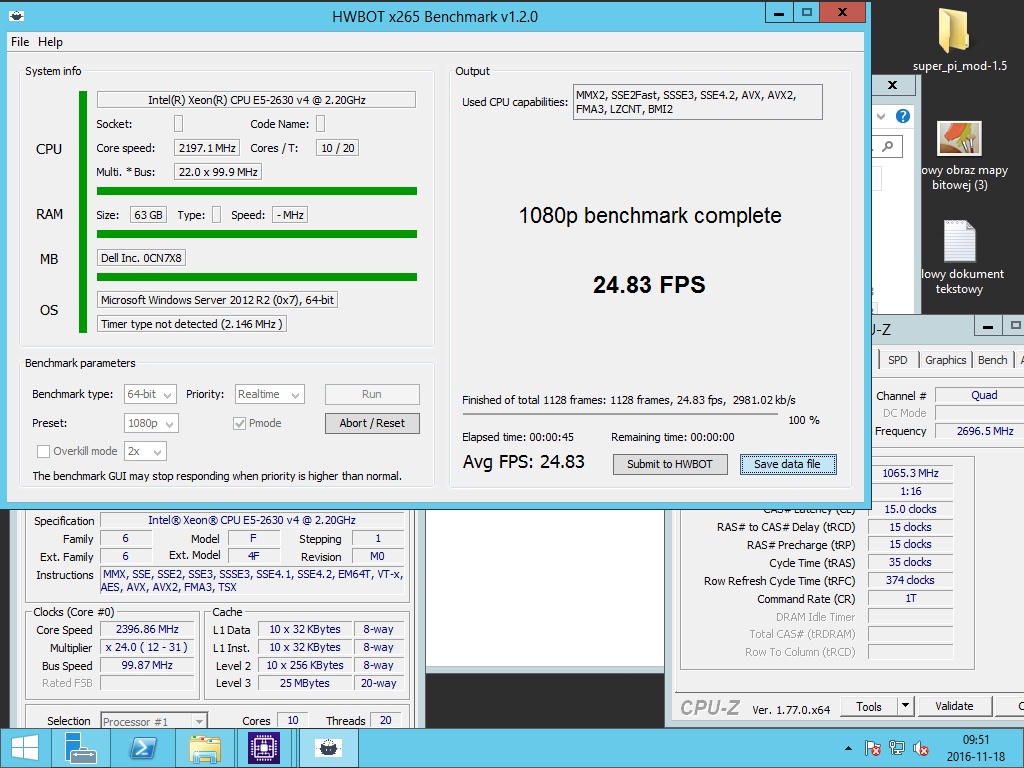Click the Multiplier x 24.0 value in CPU-Z
Viewport: 1024px width, 768px height.
pos(147,647)
